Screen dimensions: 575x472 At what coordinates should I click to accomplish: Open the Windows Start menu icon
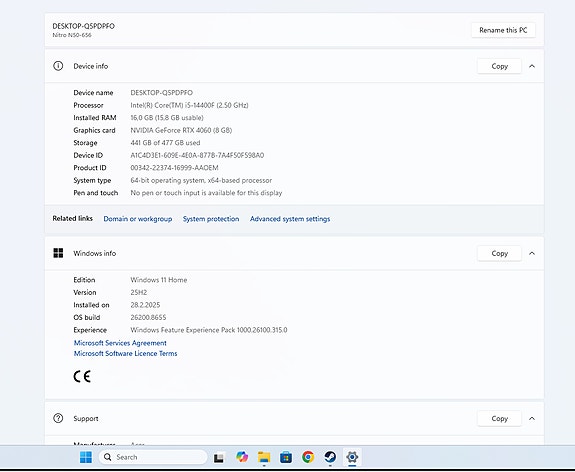click(86, 457)
